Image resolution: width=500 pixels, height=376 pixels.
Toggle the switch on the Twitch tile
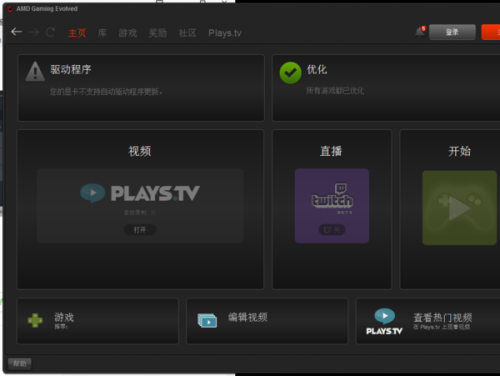coord(332,230)
